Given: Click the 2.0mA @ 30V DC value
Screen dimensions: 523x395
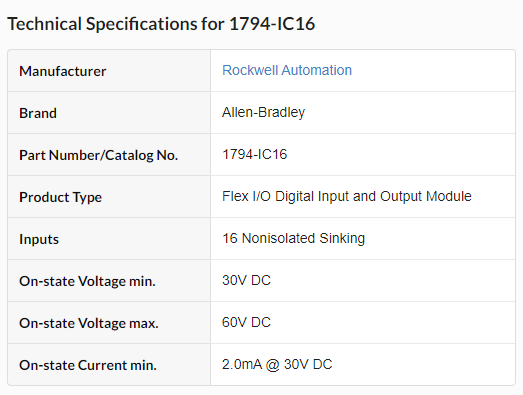Looking at the screenshot, I should [277, 365].
